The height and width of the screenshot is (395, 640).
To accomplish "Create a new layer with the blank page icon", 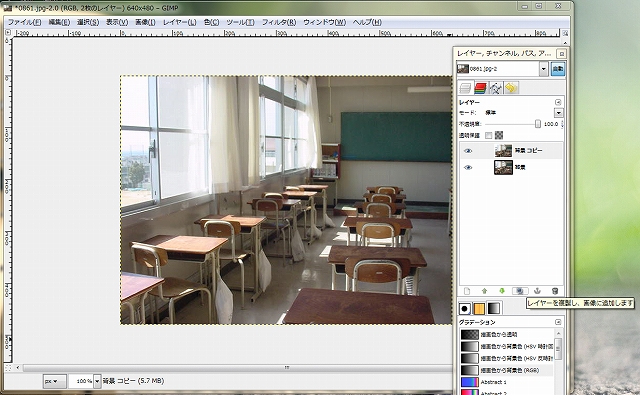I will point(467,291).
